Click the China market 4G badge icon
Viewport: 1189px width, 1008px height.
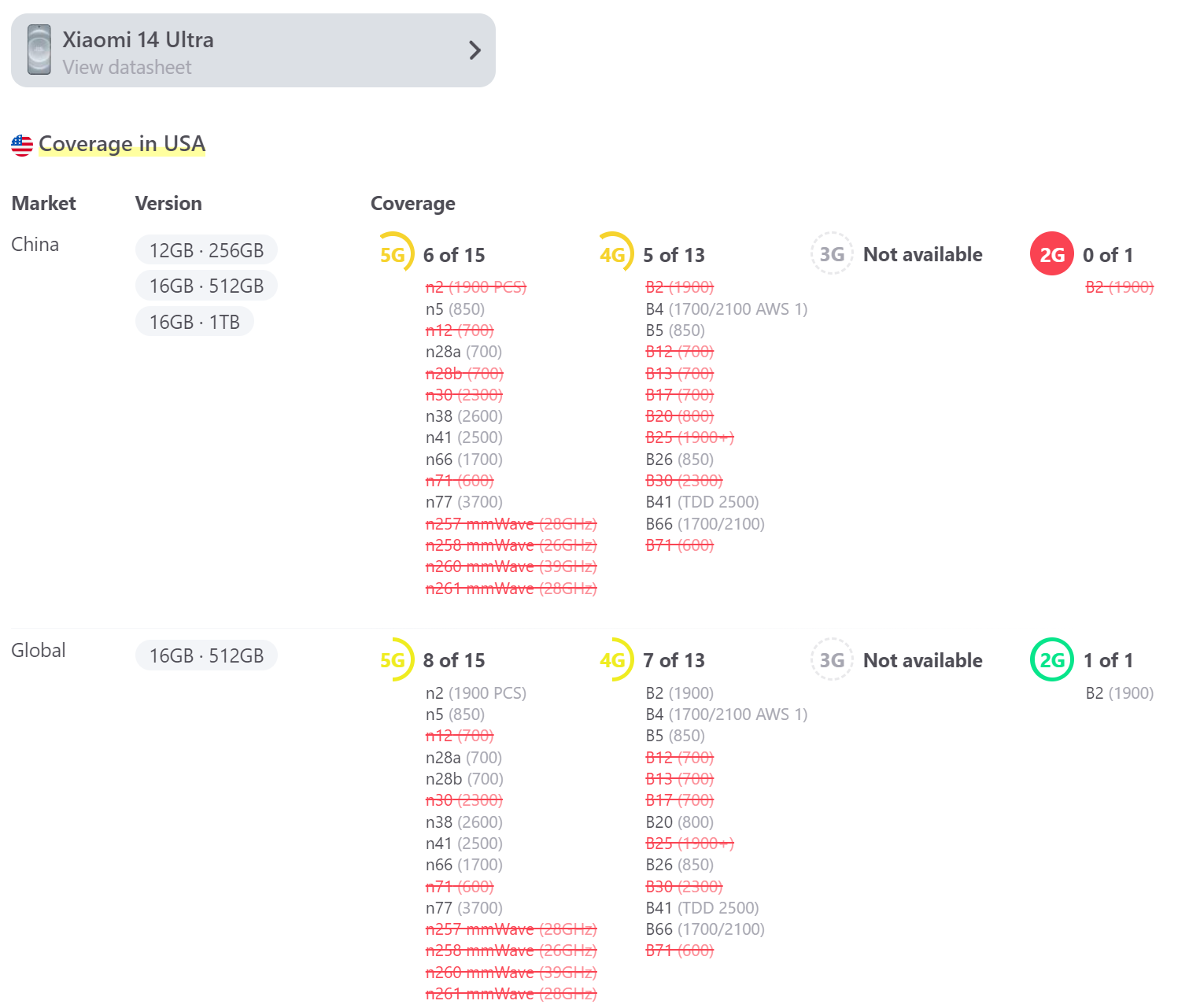[x=613, y=254]
